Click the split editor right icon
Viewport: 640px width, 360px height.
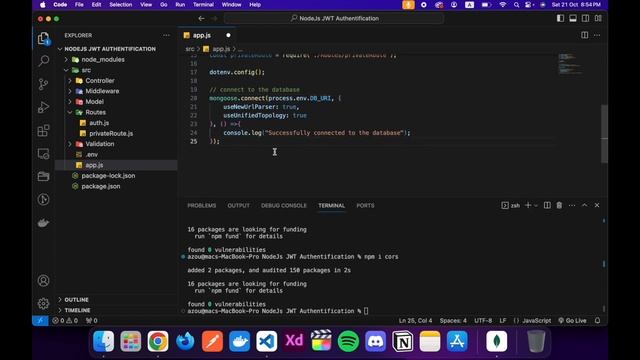coord(584,35)
